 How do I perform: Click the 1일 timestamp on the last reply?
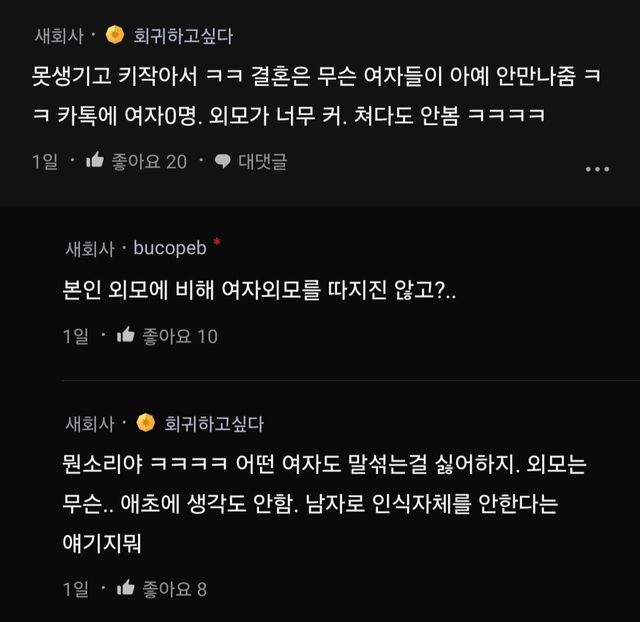click(x=75, y=588)
